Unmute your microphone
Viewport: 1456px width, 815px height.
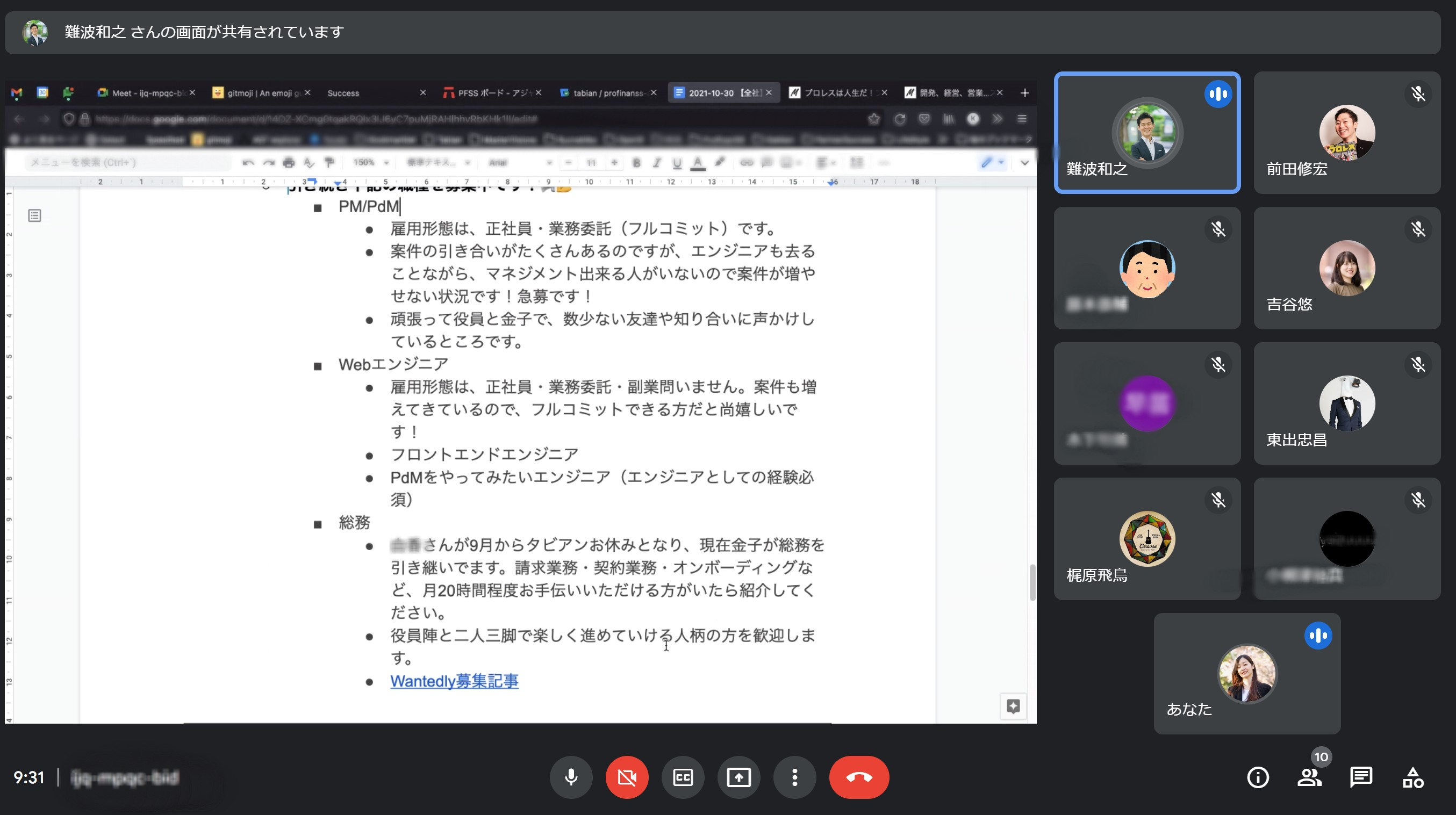pyautogui.click(x=571, y=777)
